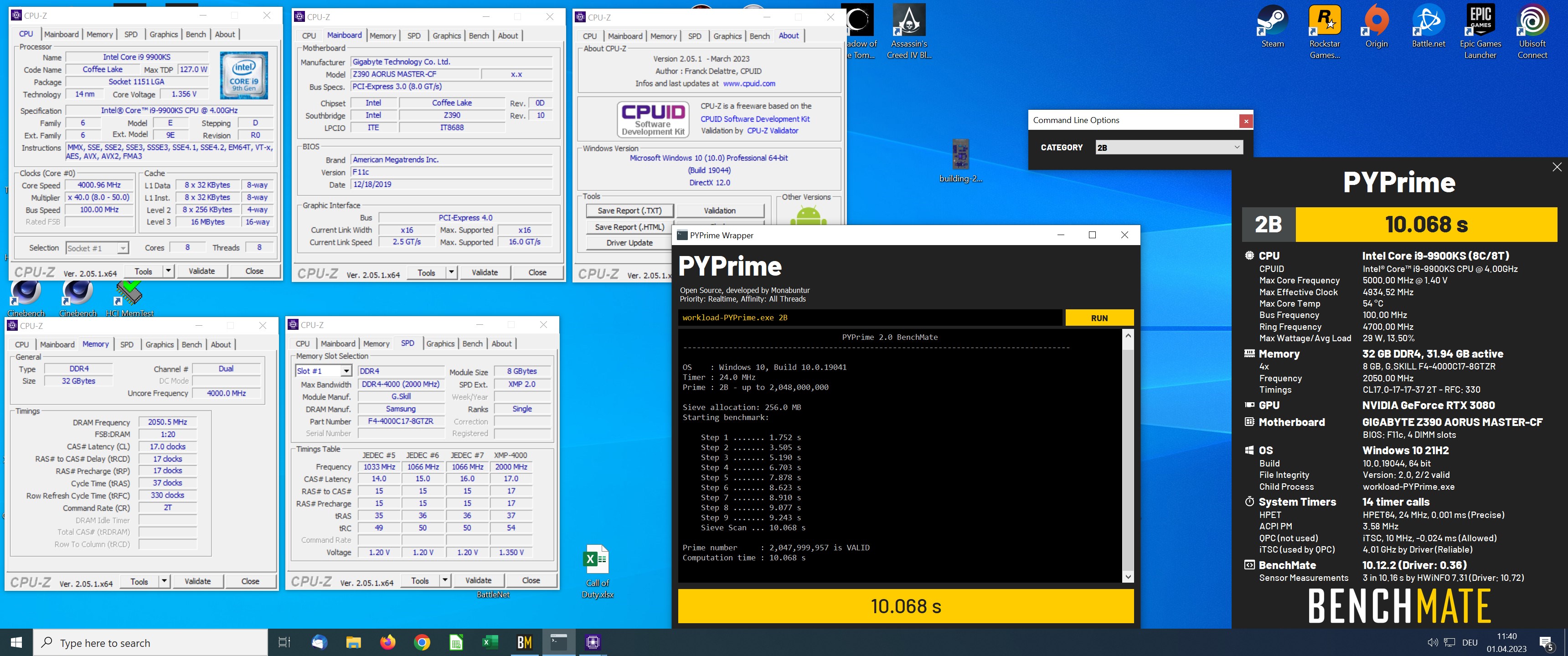1568x656 pixels.
Task: Click the Driver Update button
Action: tap(629, 243)
